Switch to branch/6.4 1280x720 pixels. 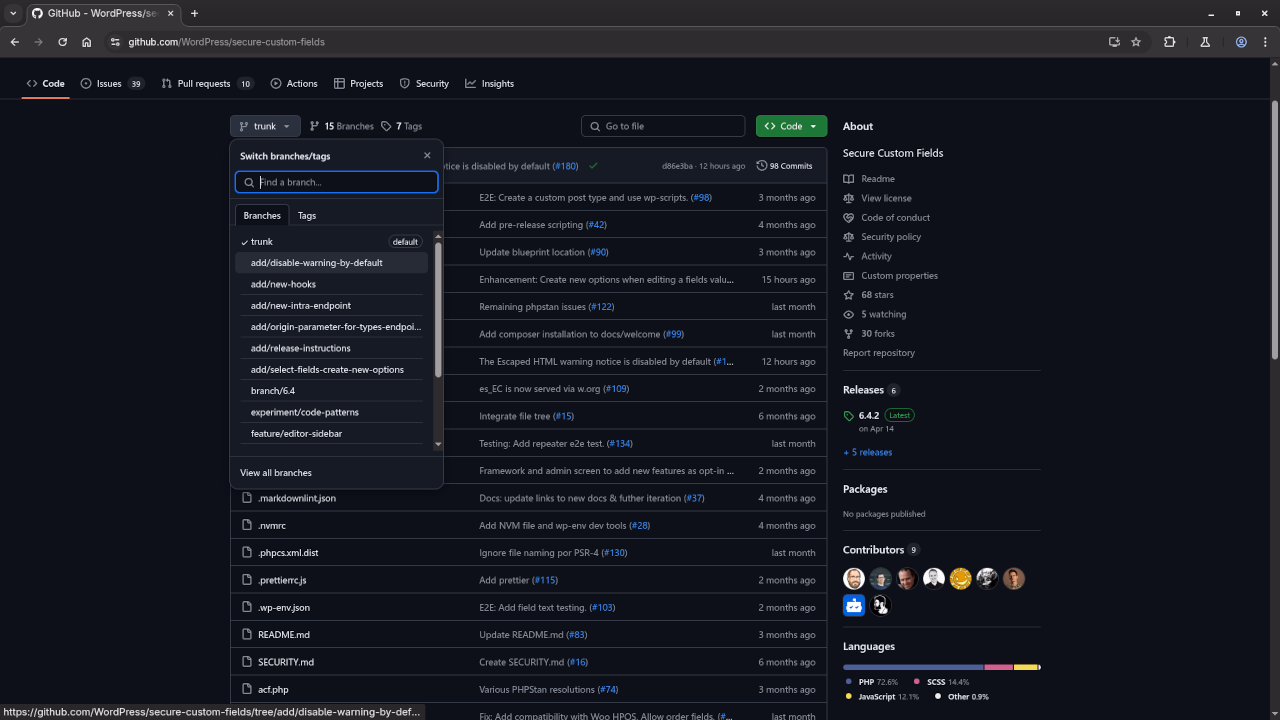[331, 391]
